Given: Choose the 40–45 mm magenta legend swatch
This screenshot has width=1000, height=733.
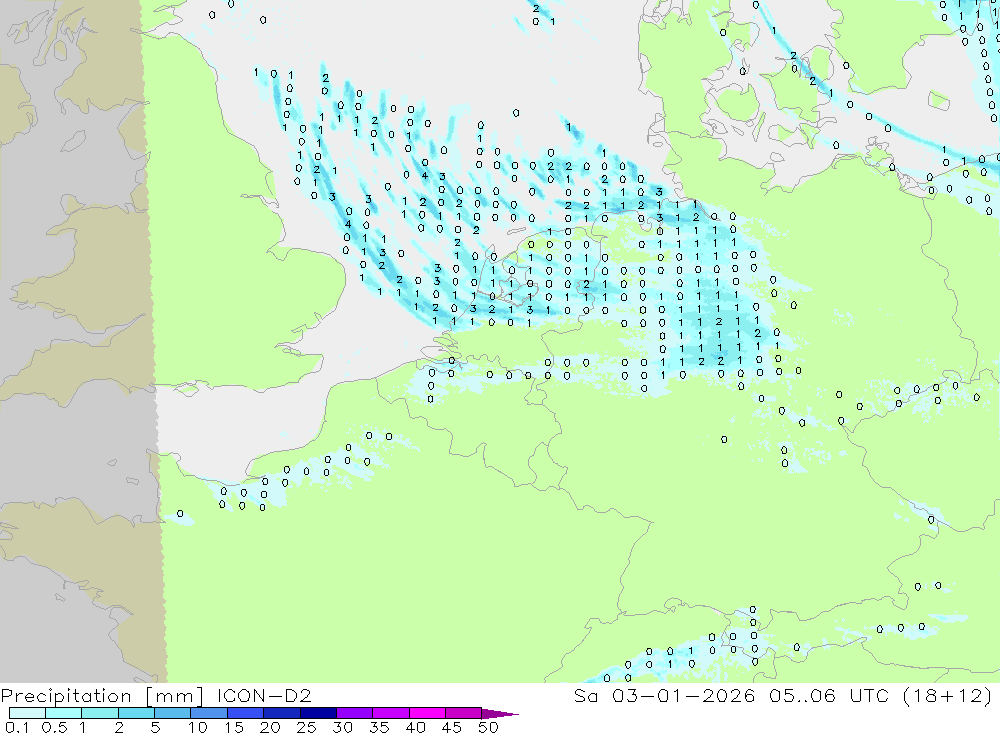Looking at the screenshot, I should click(427, 713).
